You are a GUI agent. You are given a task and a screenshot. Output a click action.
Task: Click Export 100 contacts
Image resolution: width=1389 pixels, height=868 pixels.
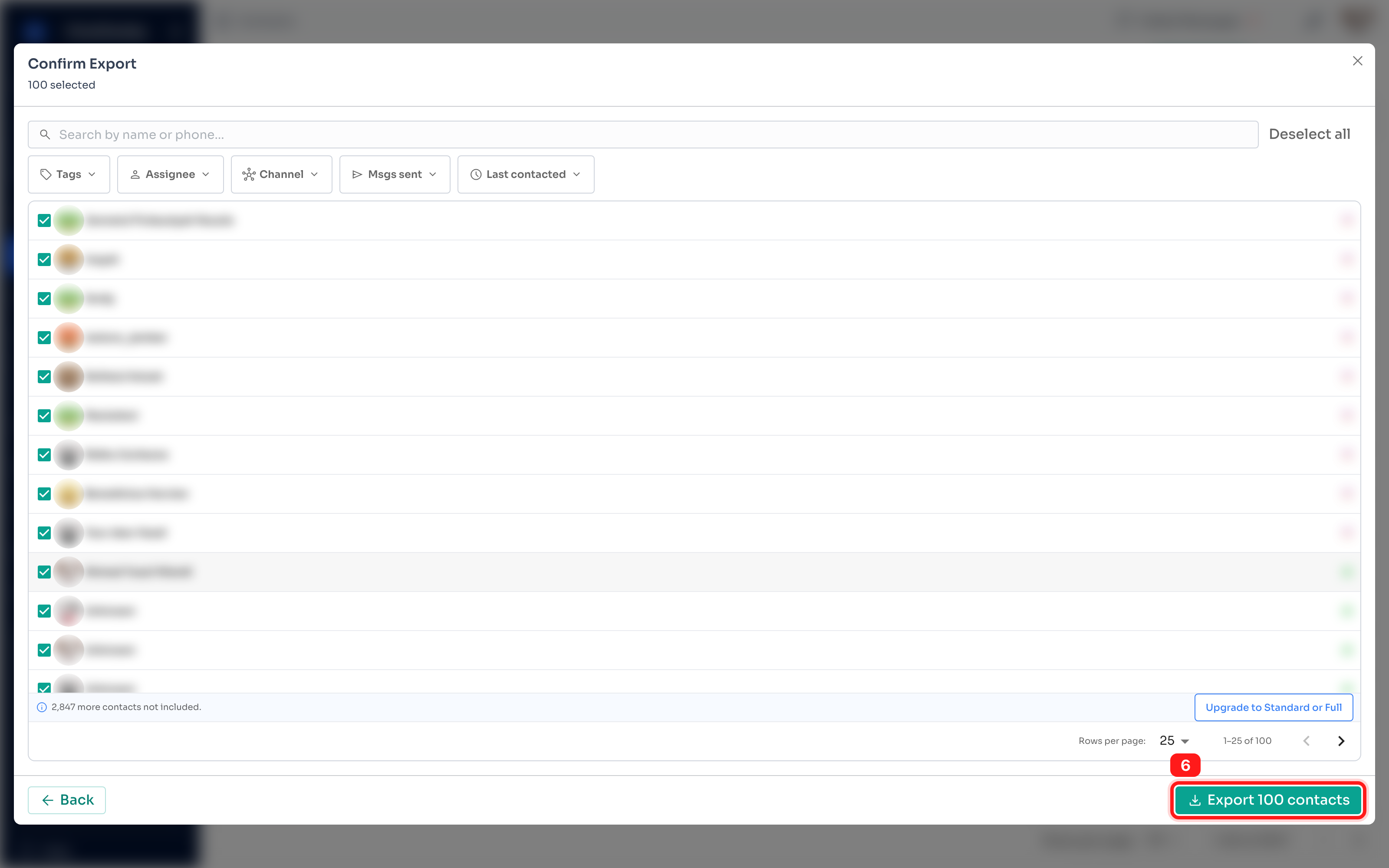click(1268, 800)
